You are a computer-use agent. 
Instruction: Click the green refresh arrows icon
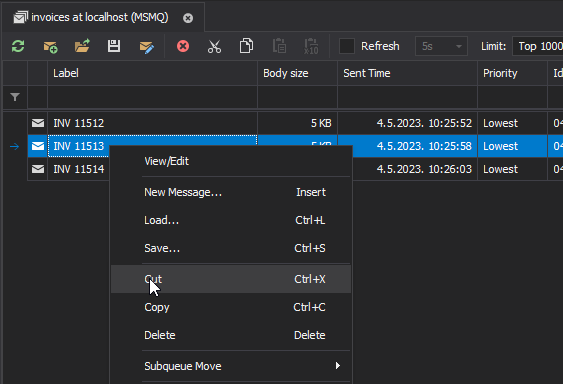(18, 46)
